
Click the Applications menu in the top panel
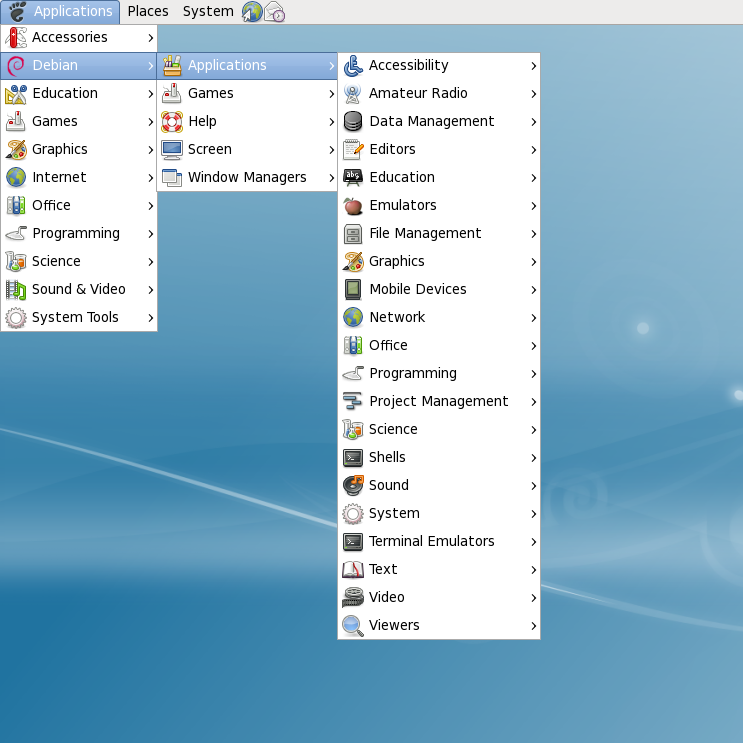click(61, 11)
